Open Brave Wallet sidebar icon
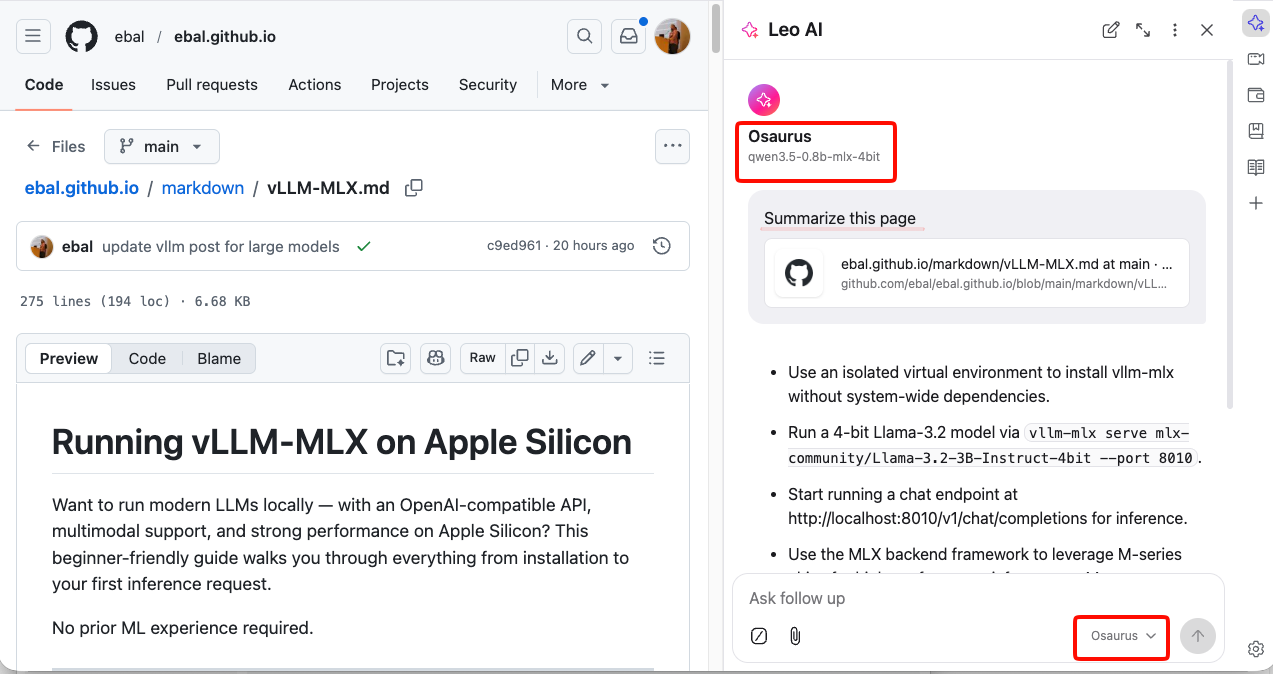1273x674 pixels. point(1256,95)
